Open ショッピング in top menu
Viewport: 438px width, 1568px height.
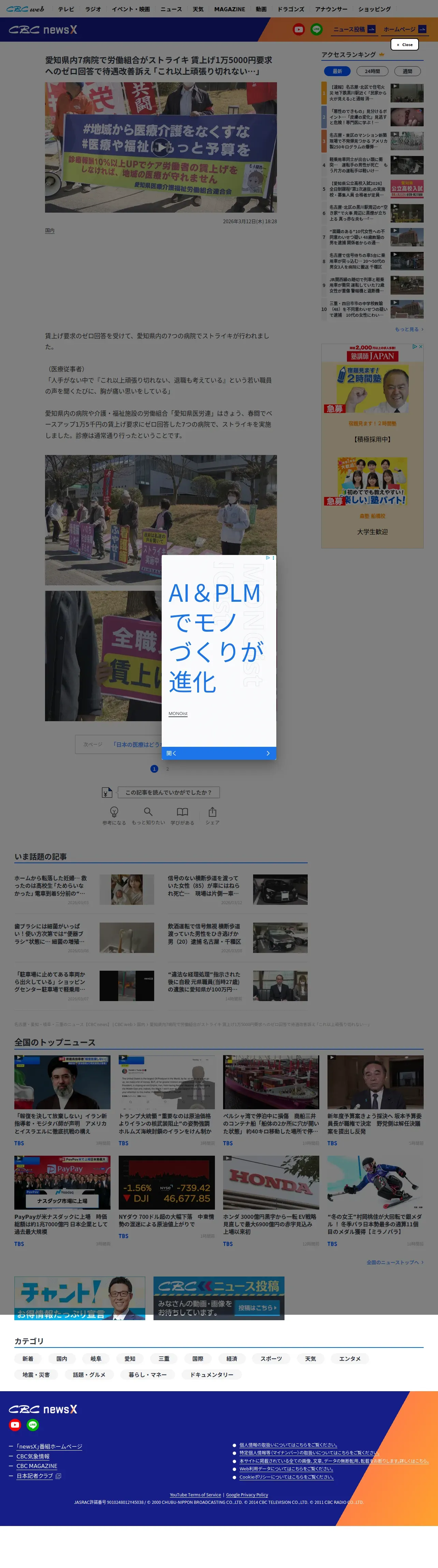tap(375, 9)
